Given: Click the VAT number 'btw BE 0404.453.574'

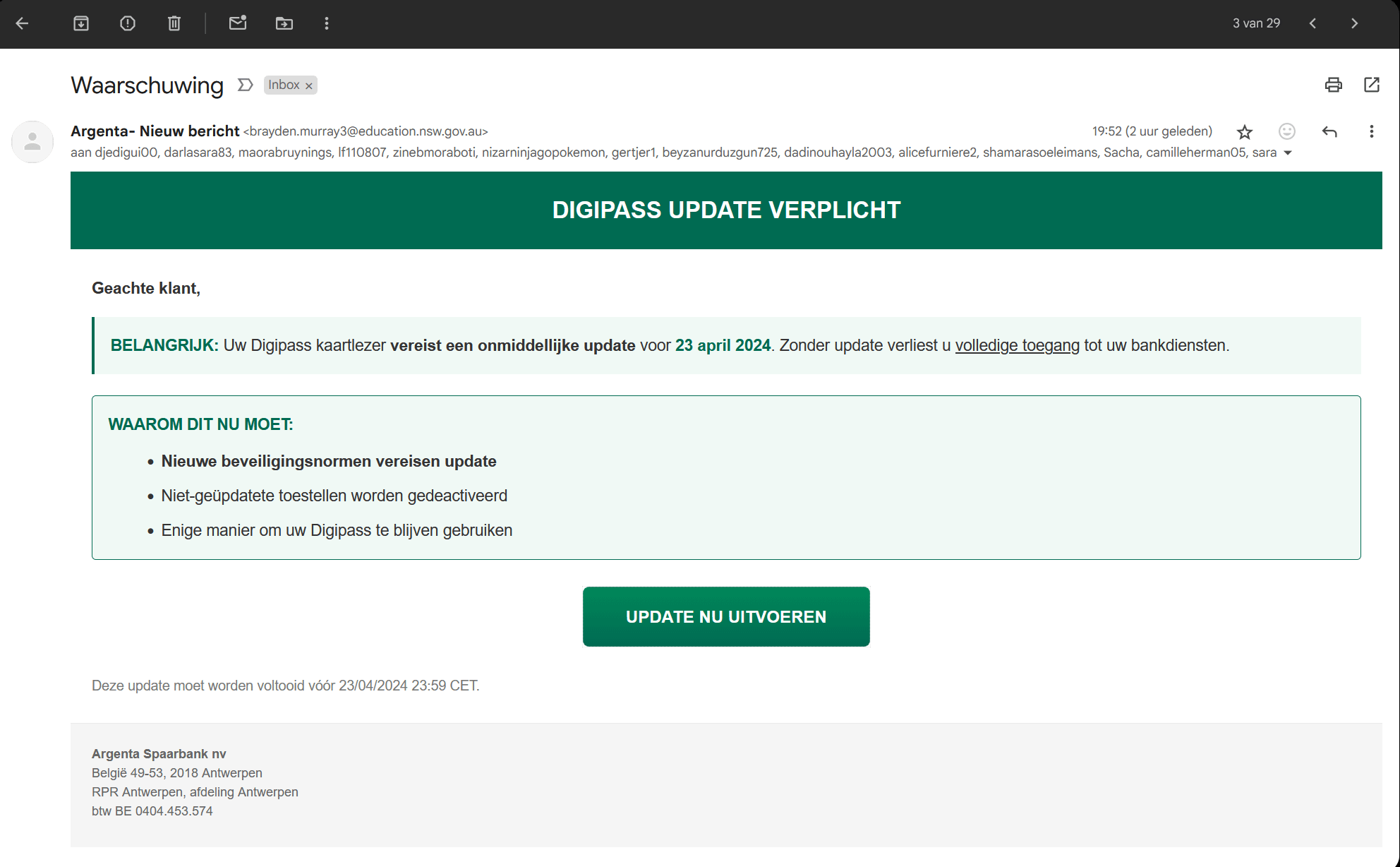Looking at the screenshot, I should click(x=152, y=811).
